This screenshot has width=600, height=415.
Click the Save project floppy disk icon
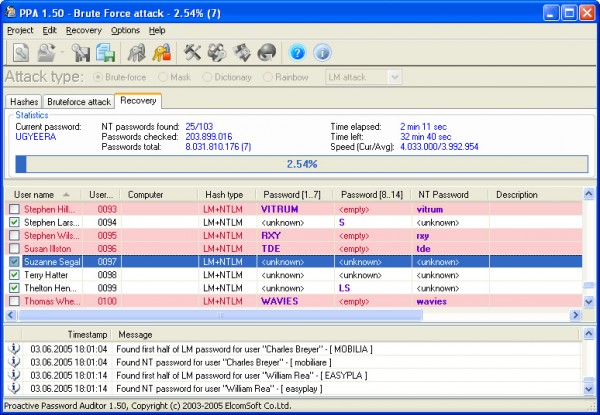(x=81, y=52)
